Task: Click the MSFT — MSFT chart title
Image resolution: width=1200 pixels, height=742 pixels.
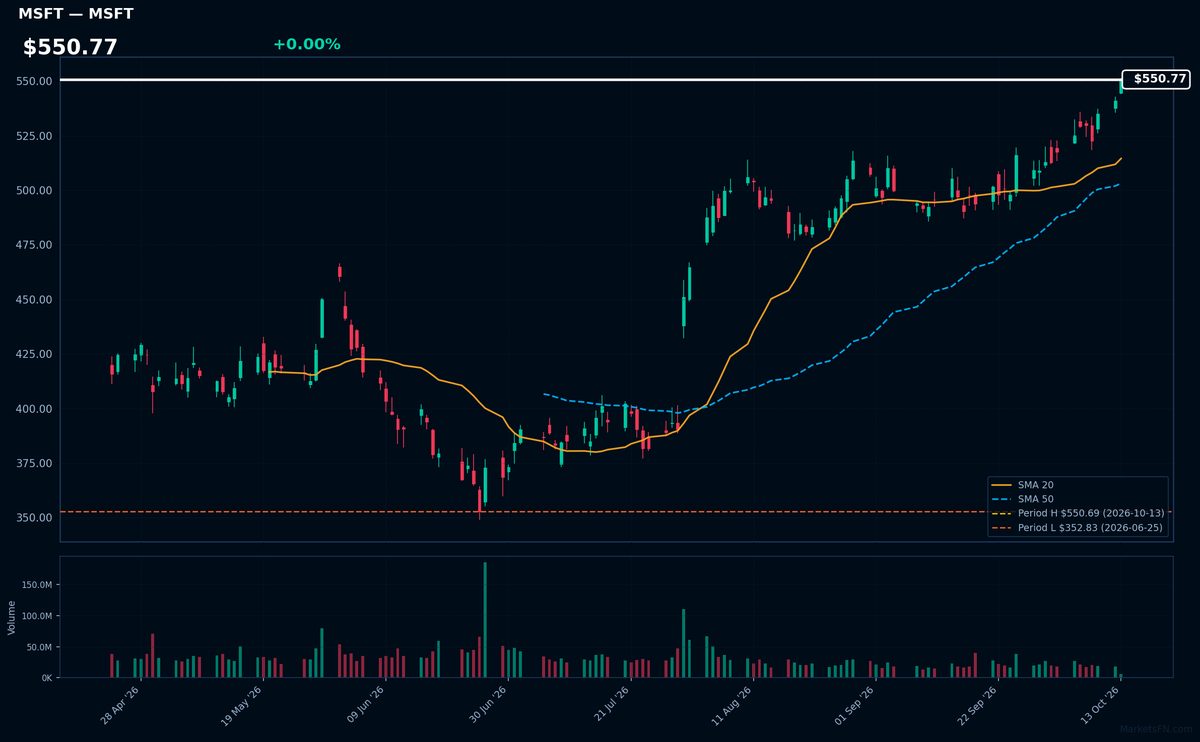Action: [x=76, y=14]
